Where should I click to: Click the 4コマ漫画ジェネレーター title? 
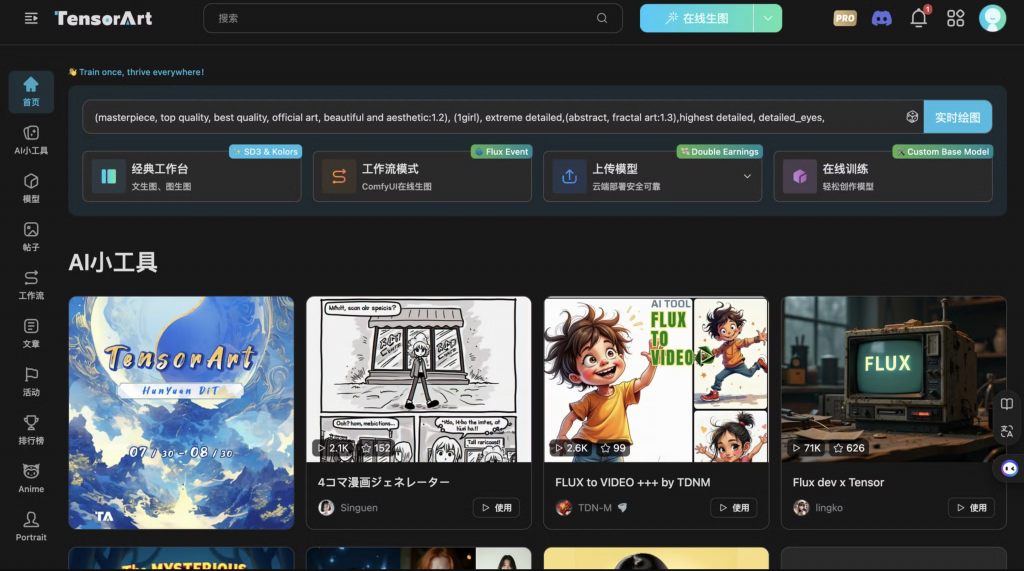click(x=383, y=482)
